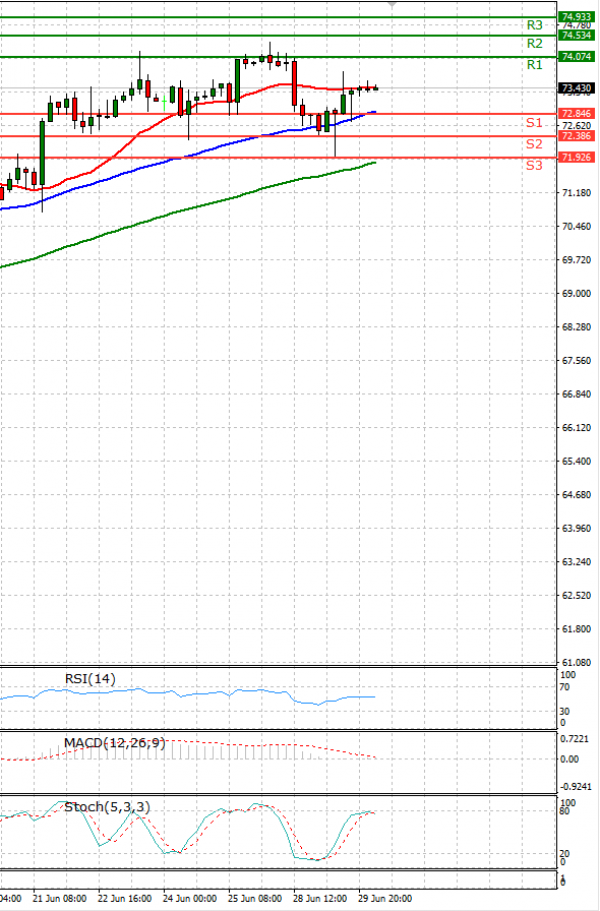Image resolution: width=600 pixels, height=911 pixels.
Task: Click the 70 level on RSI scale
Action: pos(564,687)
